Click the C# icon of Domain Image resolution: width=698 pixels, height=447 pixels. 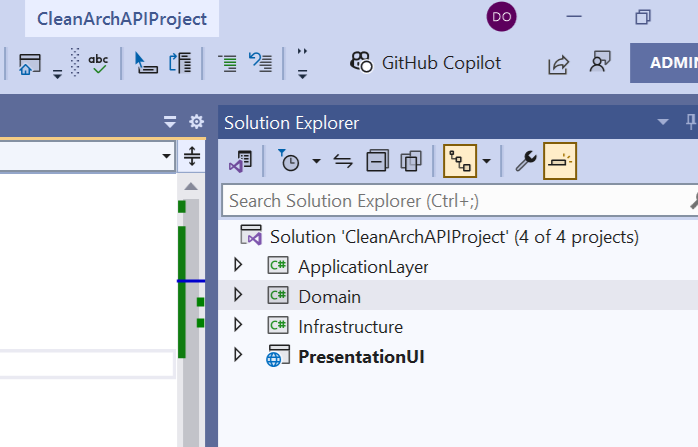[x=278, y=295]
